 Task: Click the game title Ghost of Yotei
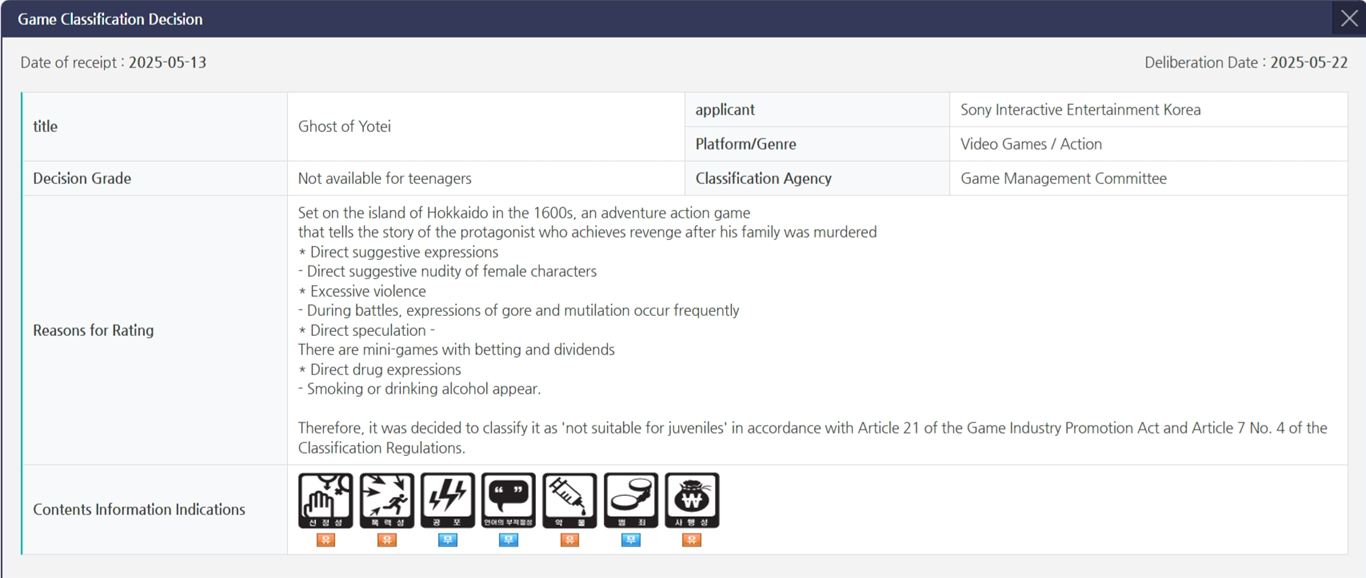tap(344, 127)
